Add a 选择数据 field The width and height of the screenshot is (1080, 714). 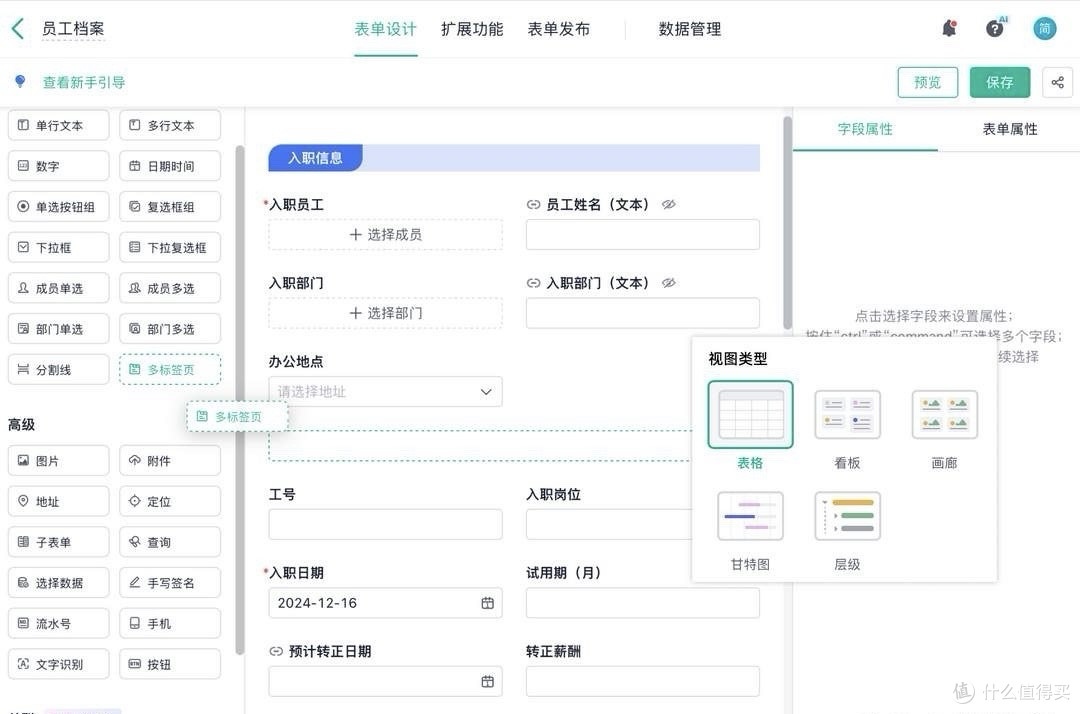59,582
